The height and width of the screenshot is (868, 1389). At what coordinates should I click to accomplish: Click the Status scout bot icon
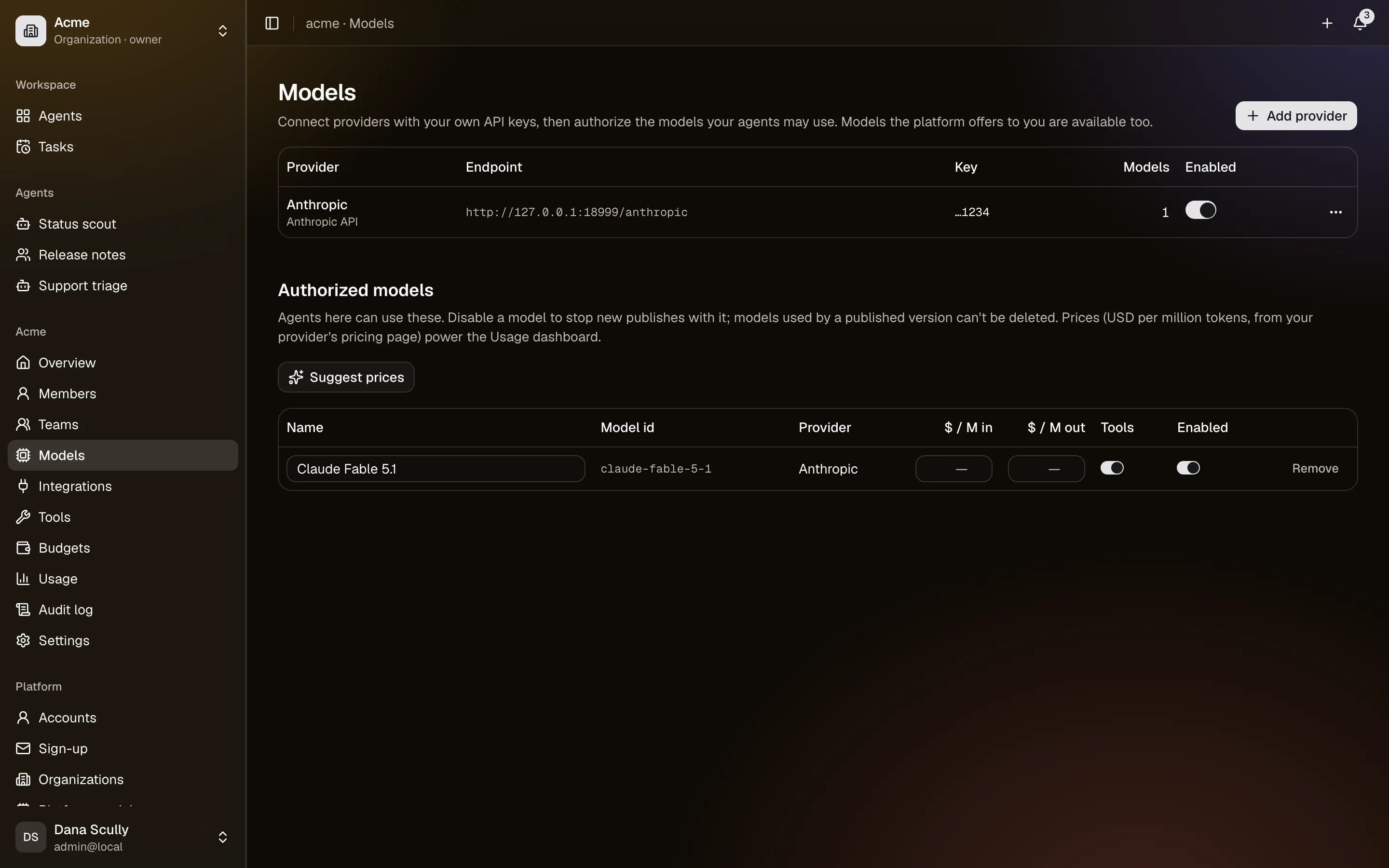(23, 224)
